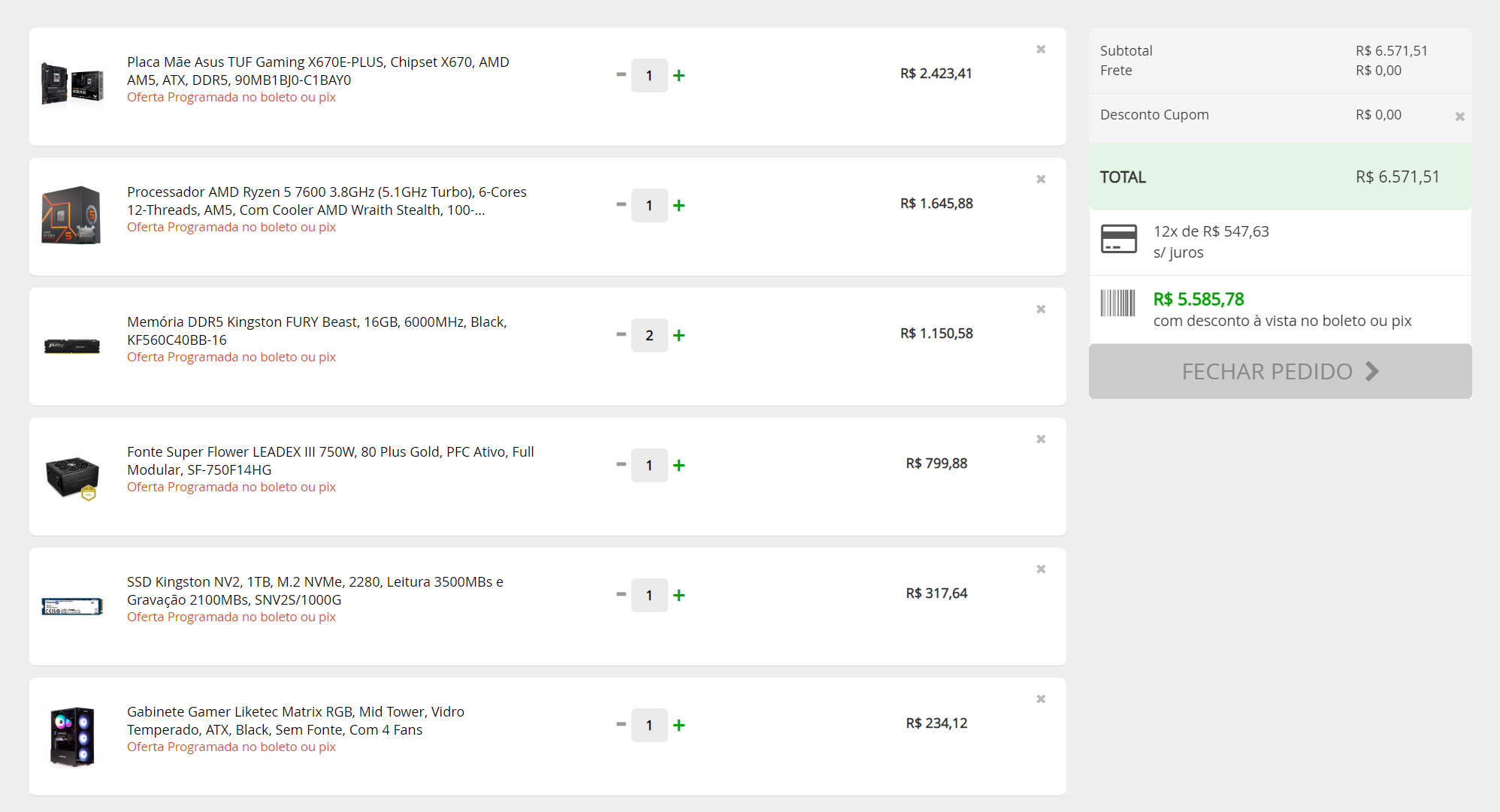Click price R$ 1.150,58
This screenshot has height=812, width=1500.
[x=936, y=334]
